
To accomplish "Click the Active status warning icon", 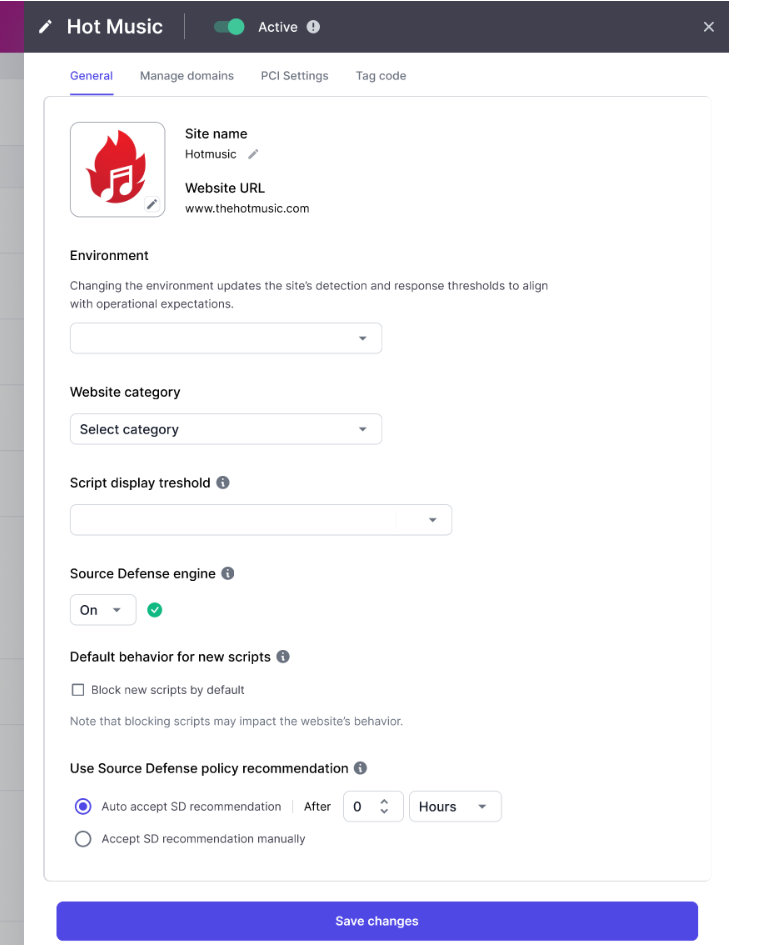I will click(313, 27).
